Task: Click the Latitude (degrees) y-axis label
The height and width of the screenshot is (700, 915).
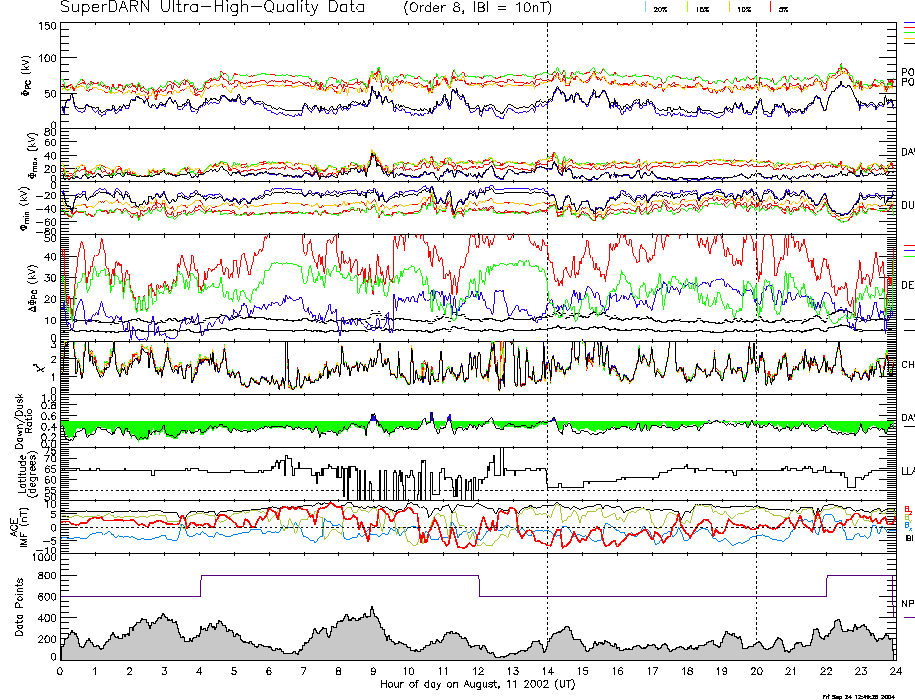Action: pyautogui.click(x=20, y=473)
